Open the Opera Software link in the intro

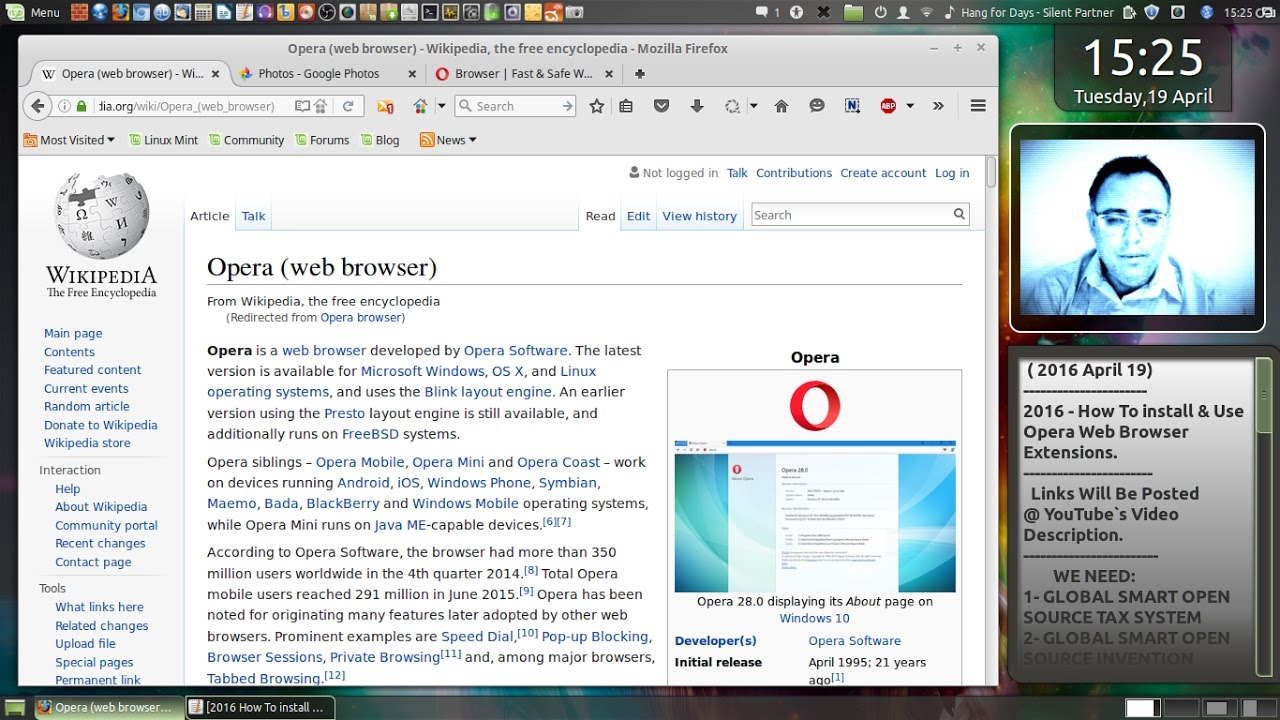coord(516,351)
